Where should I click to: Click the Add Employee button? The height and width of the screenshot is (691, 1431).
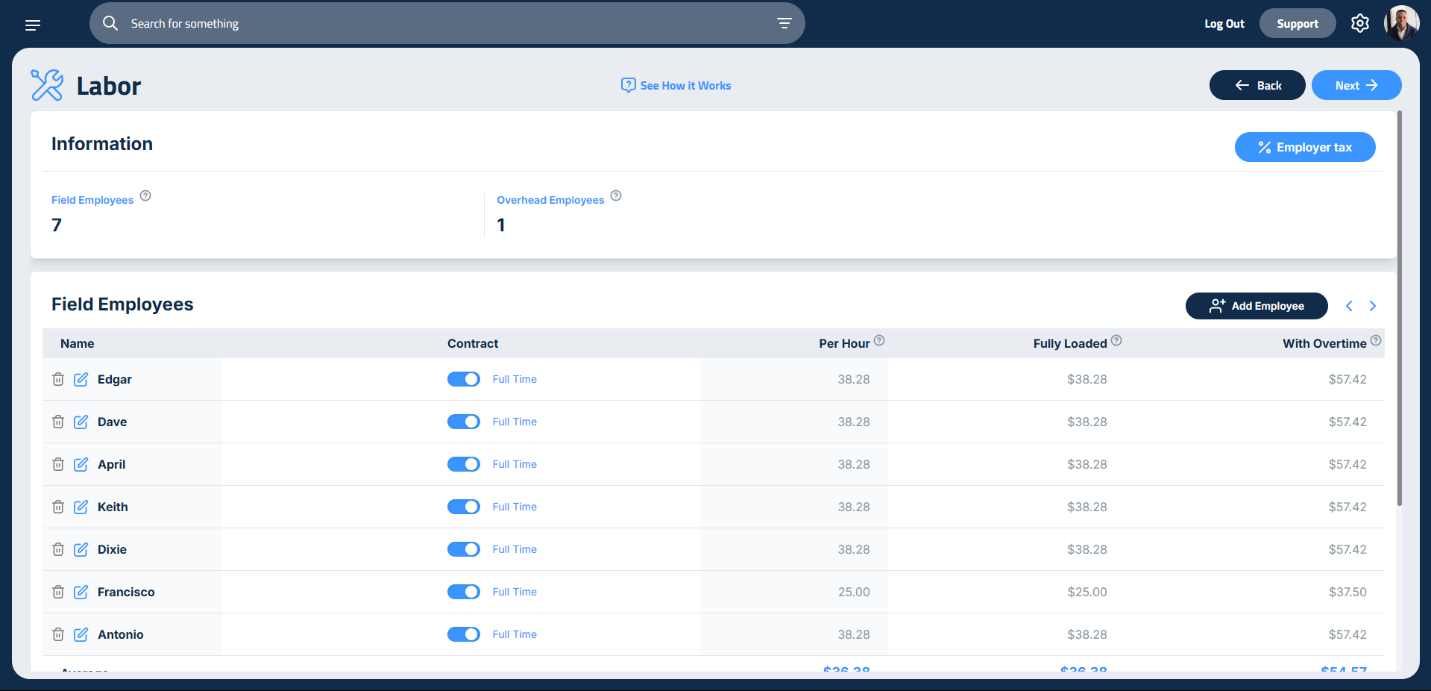1256,306
